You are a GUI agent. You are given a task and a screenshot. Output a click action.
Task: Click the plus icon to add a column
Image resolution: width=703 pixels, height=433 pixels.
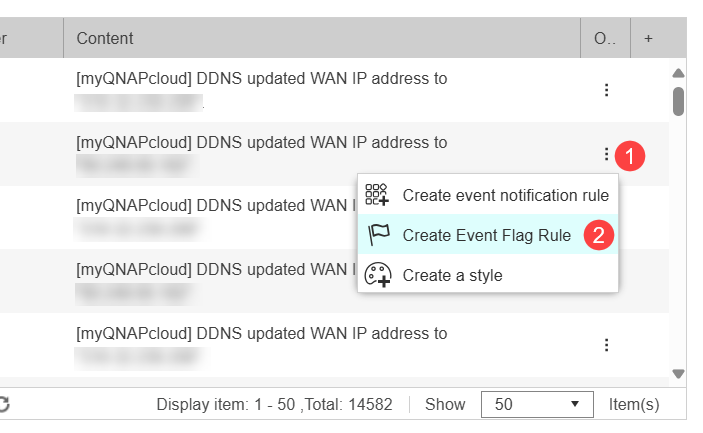pyautogui.click(x=648, y=38)
